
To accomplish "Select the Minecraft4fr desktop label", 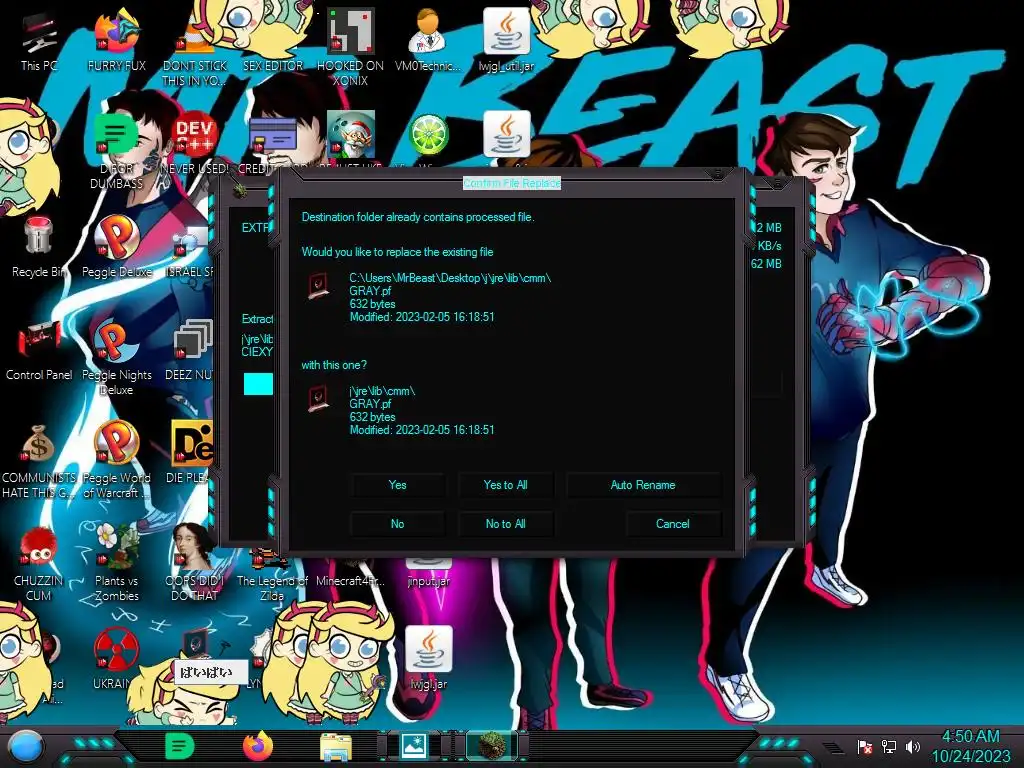I will tap(351, 581).
